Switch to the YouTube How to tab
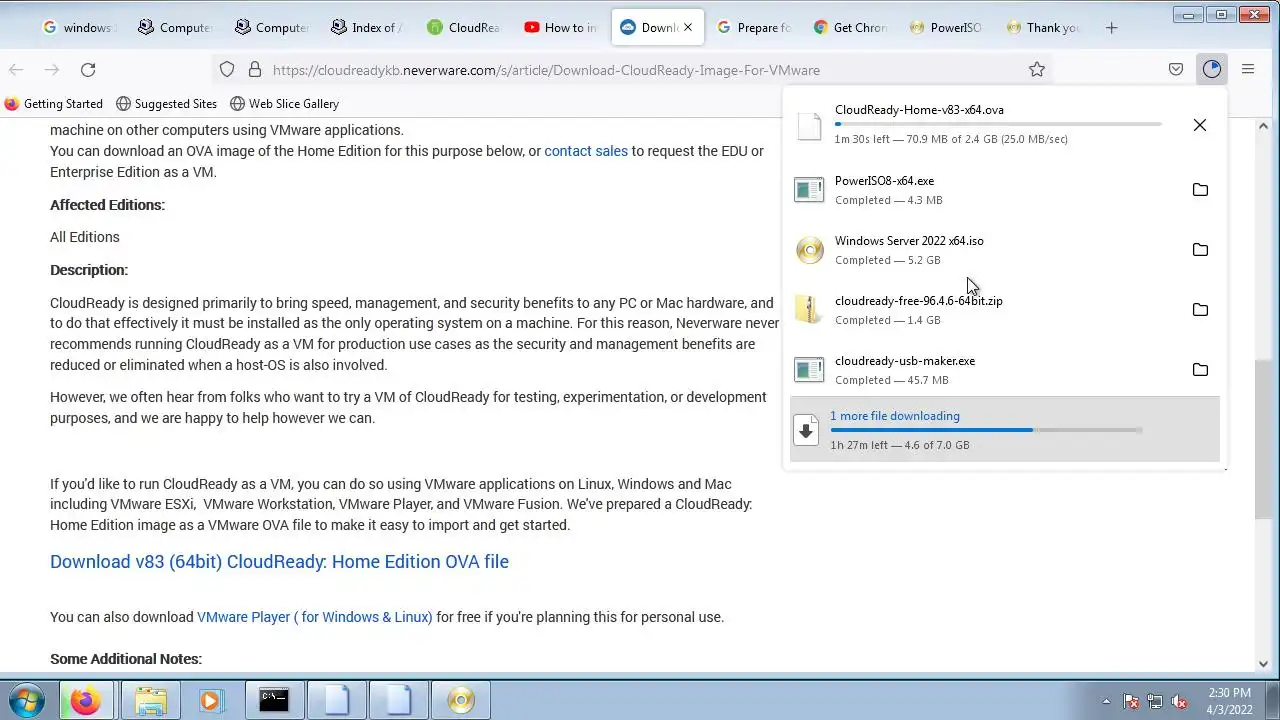 coord(560,27)
